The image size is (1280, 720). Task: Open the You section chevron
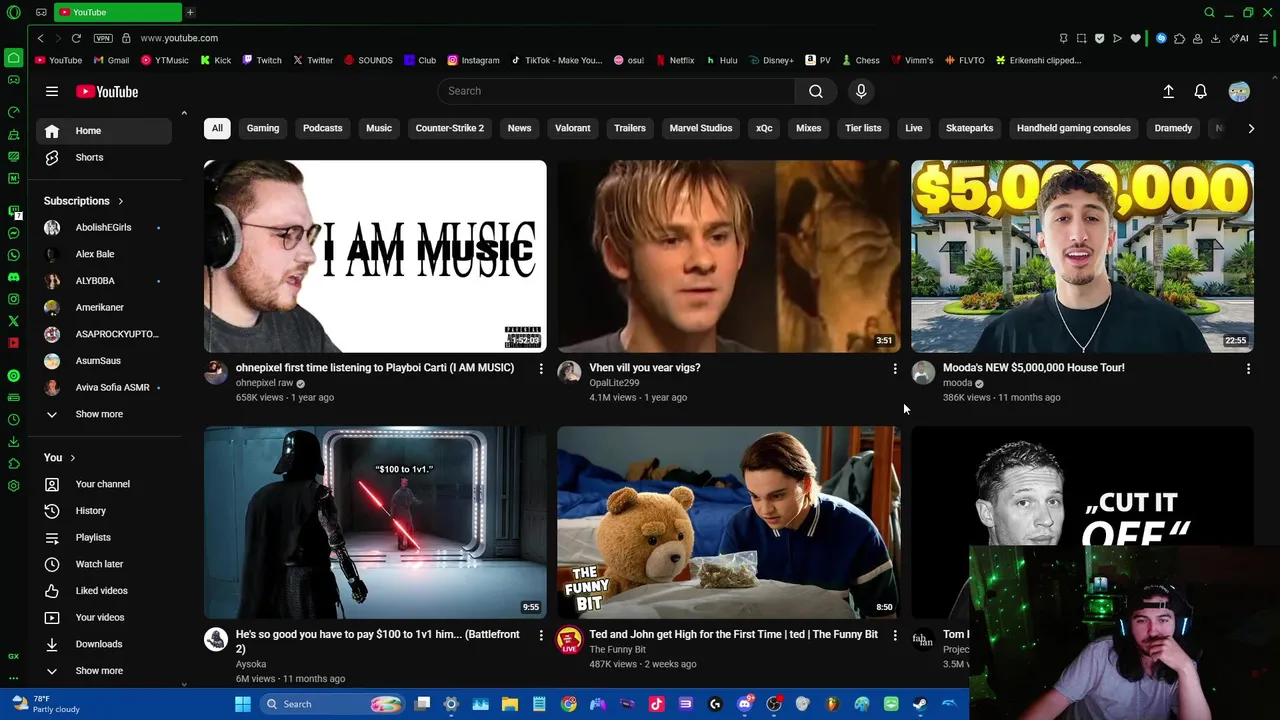72,458
